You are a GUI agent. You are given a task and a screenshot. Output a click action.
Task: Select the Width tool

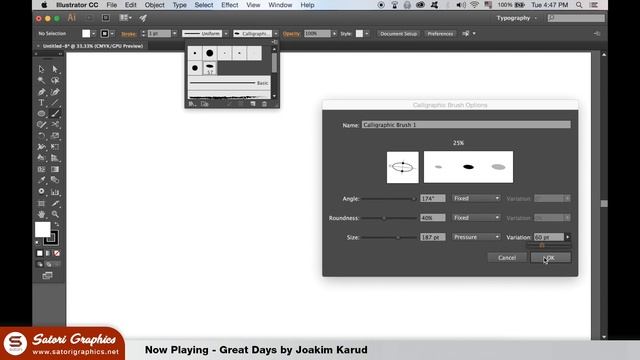41,147
